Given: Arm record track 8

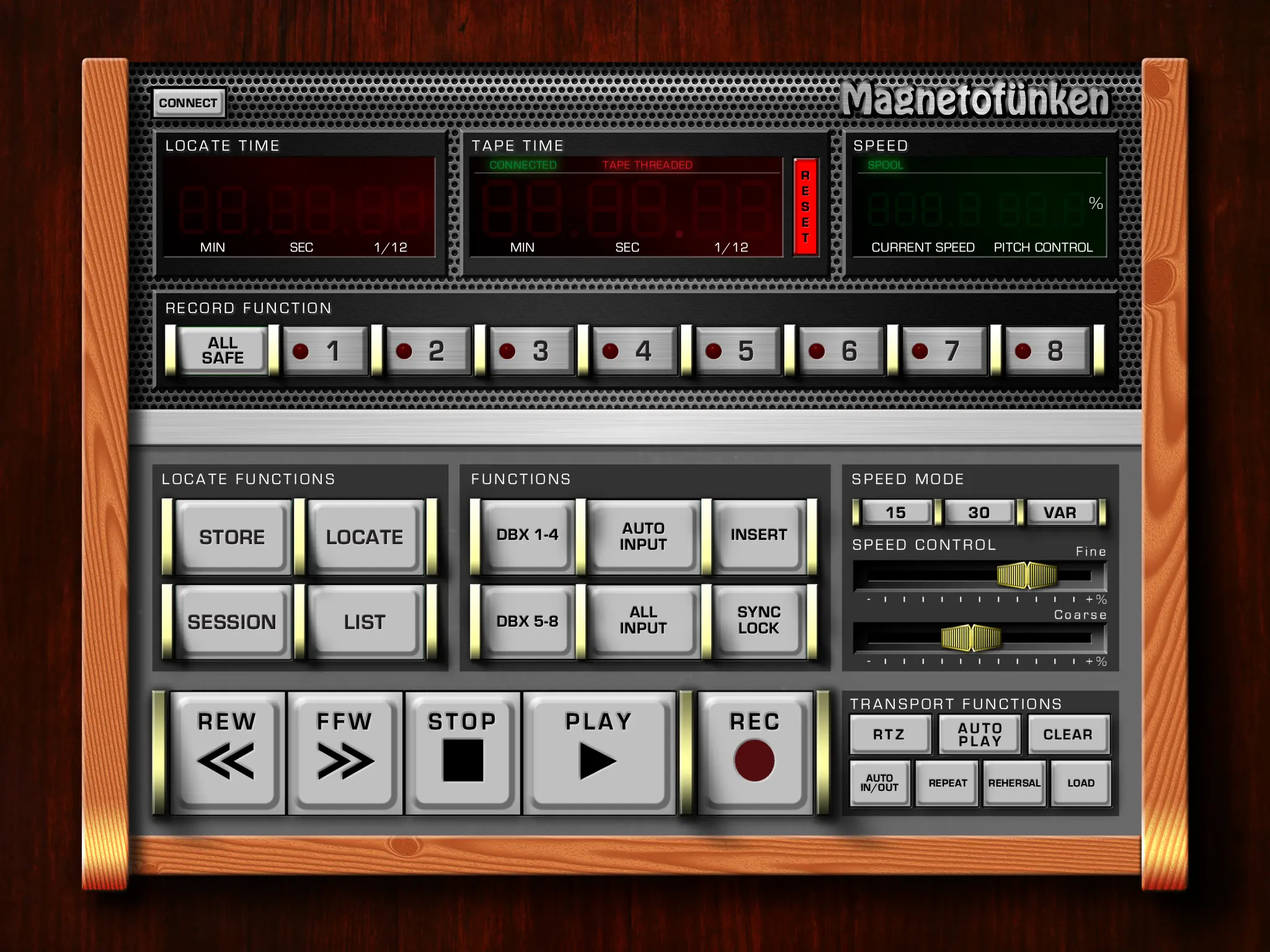Looking at the screenshot, I should (1047, 351).
